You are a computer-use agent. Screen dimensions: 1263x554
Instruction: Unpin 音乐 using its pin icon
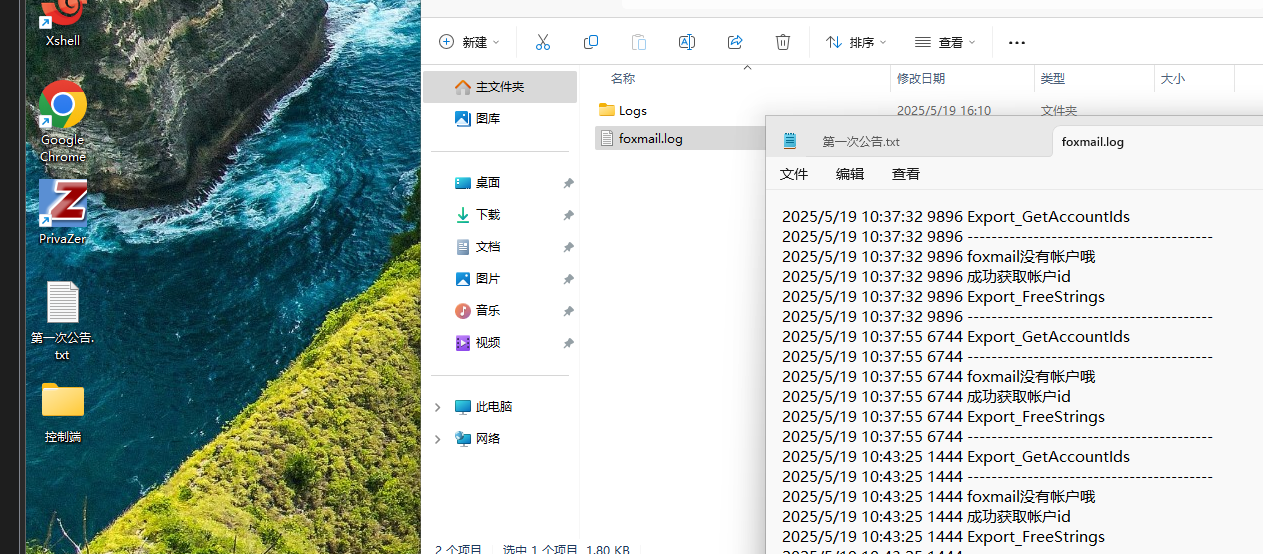(568, 312)
